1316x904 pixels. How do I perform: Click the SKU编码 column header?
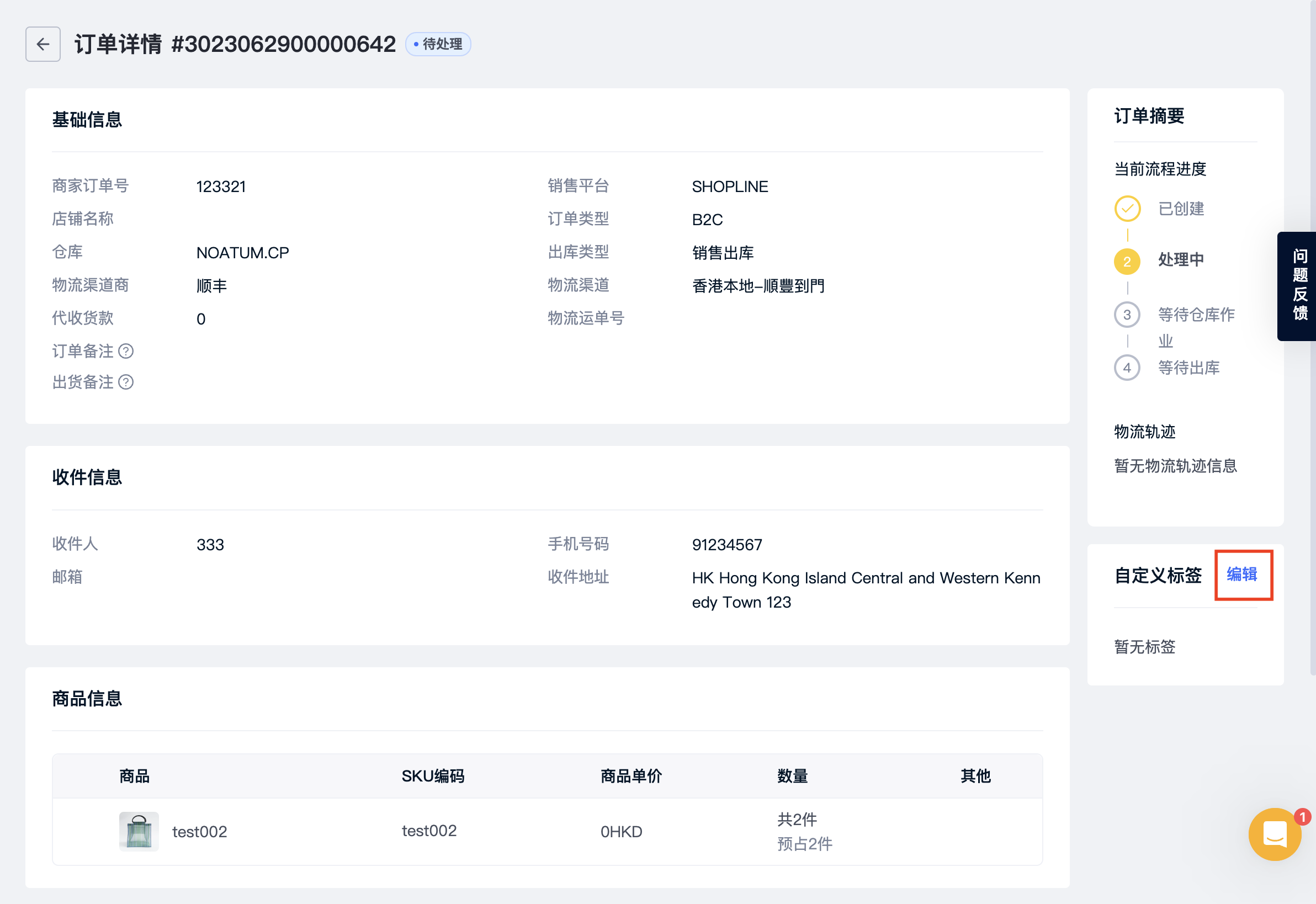tap(433, 776)
